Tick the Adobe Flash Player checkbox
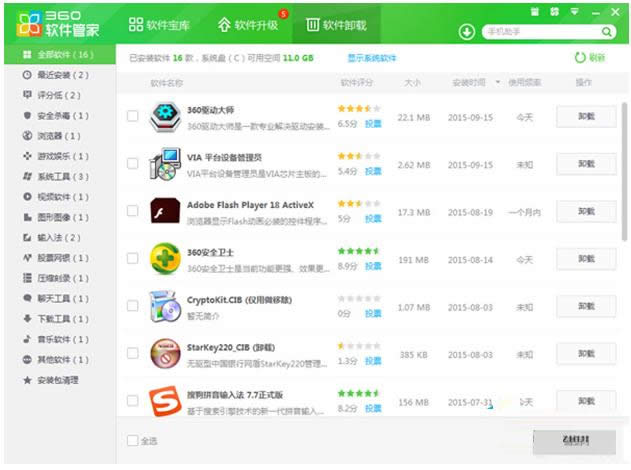 point(133,211)
